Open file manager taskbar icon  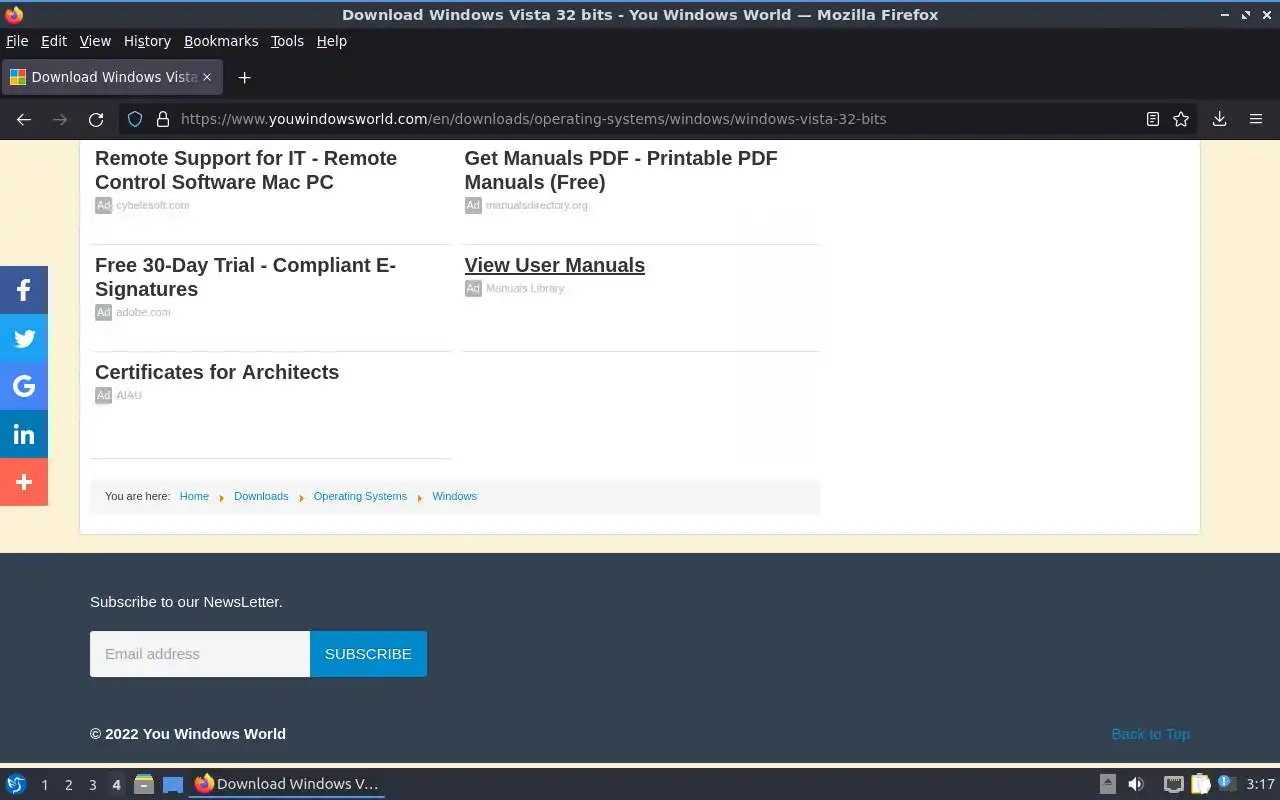click(x=144, y=784)
